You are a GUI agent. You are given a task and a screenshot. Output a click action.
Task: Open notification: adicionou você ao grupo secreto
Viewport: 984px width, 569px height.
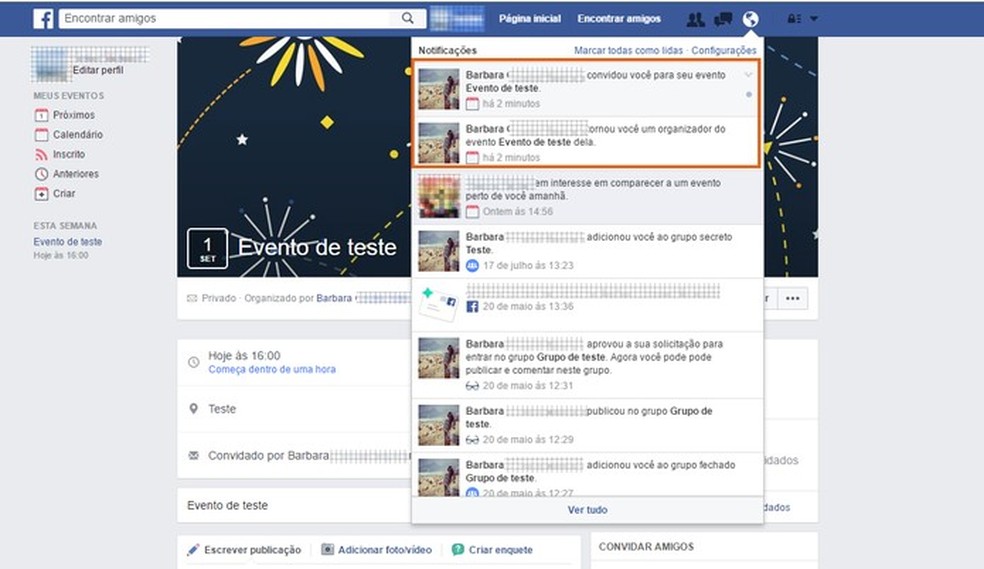pos(587,251)
